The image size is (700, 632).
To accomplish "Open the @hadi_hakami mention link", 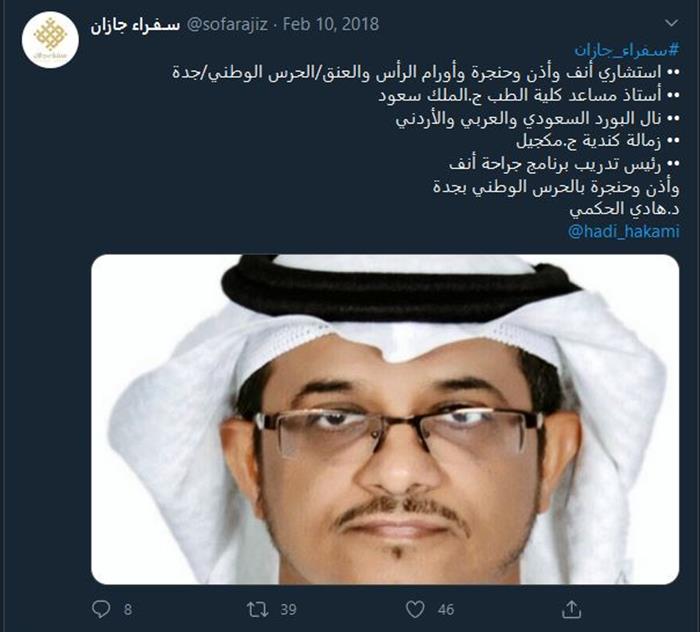I will pos(624,232).
